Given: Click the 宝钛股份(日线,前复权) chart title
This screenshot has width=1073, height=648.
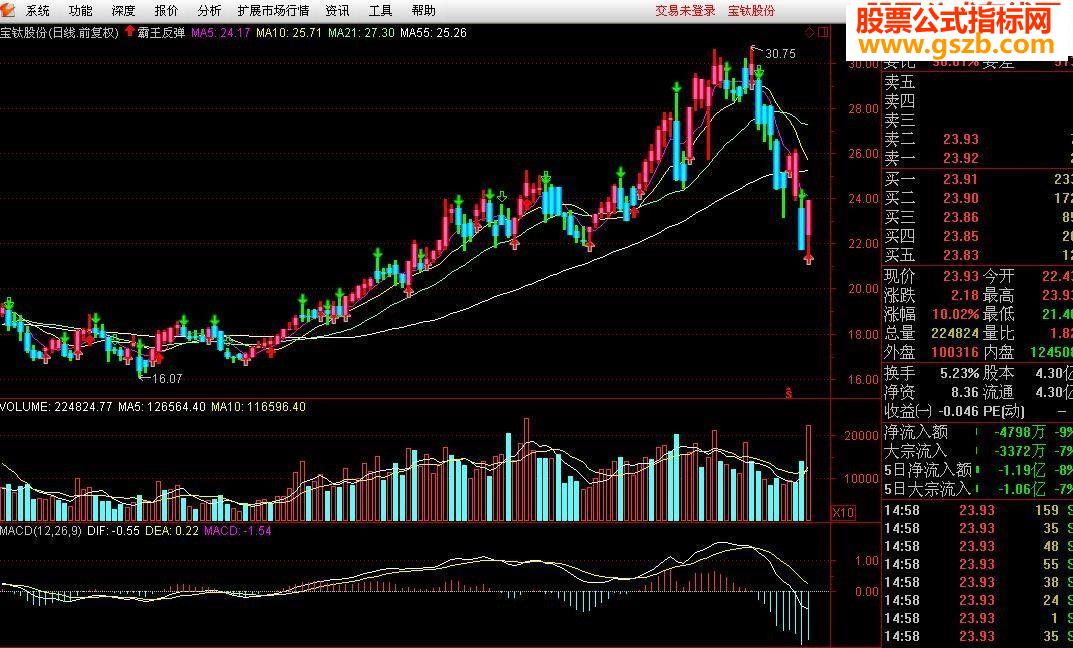Looking at the screenshot, I should [x=60, y=32].
